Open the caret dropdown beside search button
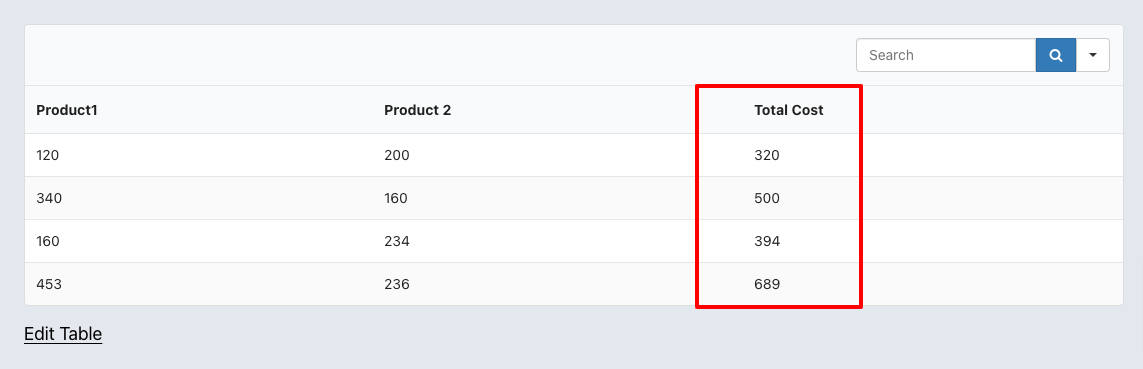The width and height of the screenshot is (1143, 369). pyautogui.click(x=1093, y=55)
